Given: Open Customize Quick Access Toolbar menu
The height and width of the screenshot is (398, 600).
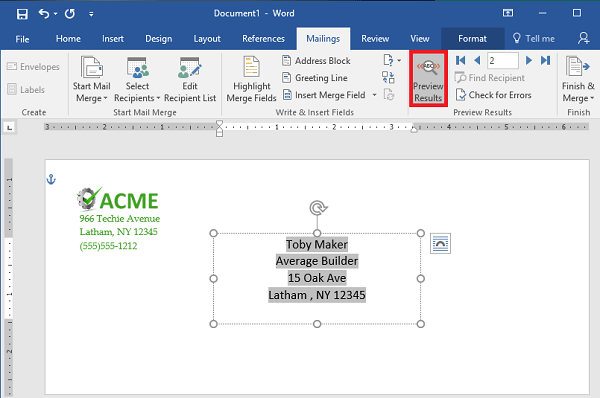Looking at the screenshot, I should tap(91, 14).
